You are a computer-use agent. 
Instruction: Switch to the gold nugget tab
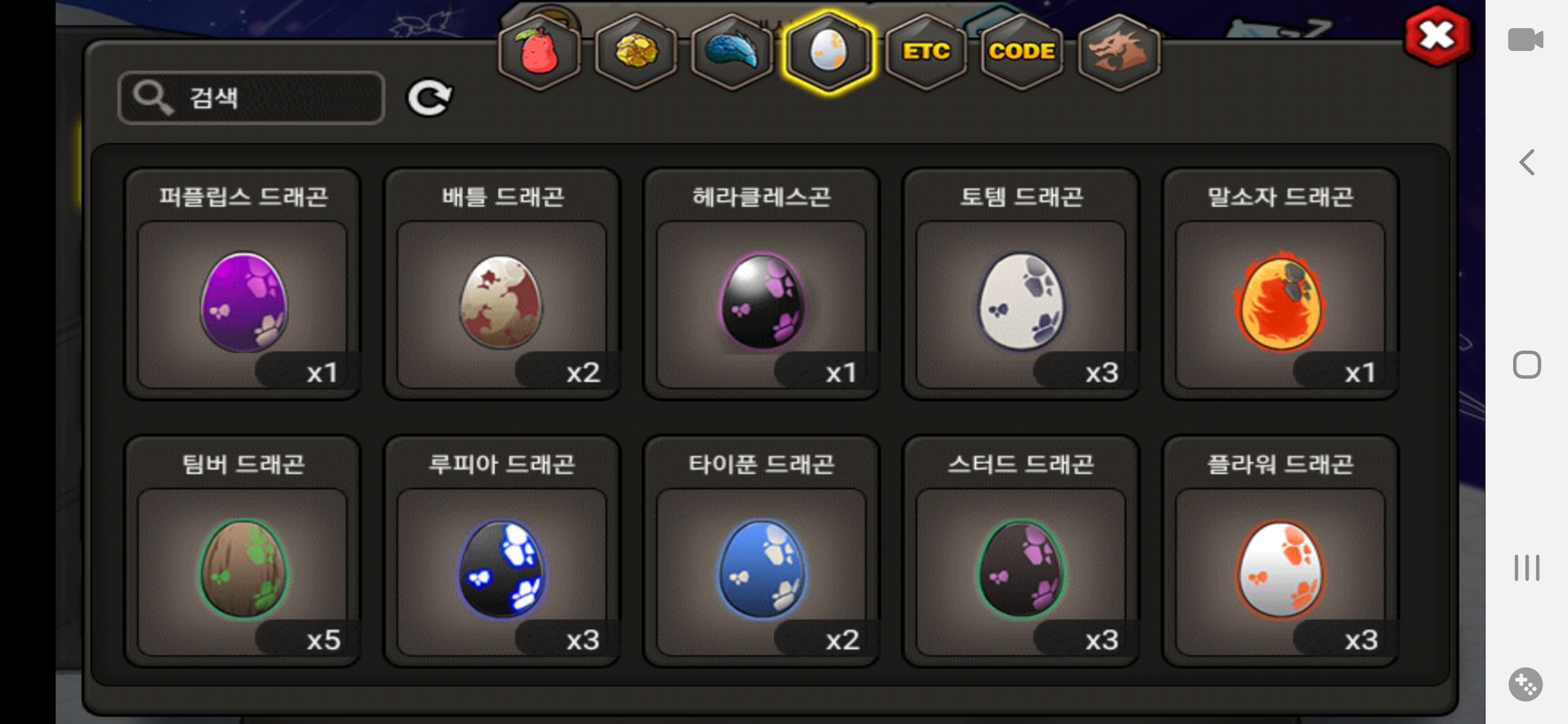click(636, 52)
